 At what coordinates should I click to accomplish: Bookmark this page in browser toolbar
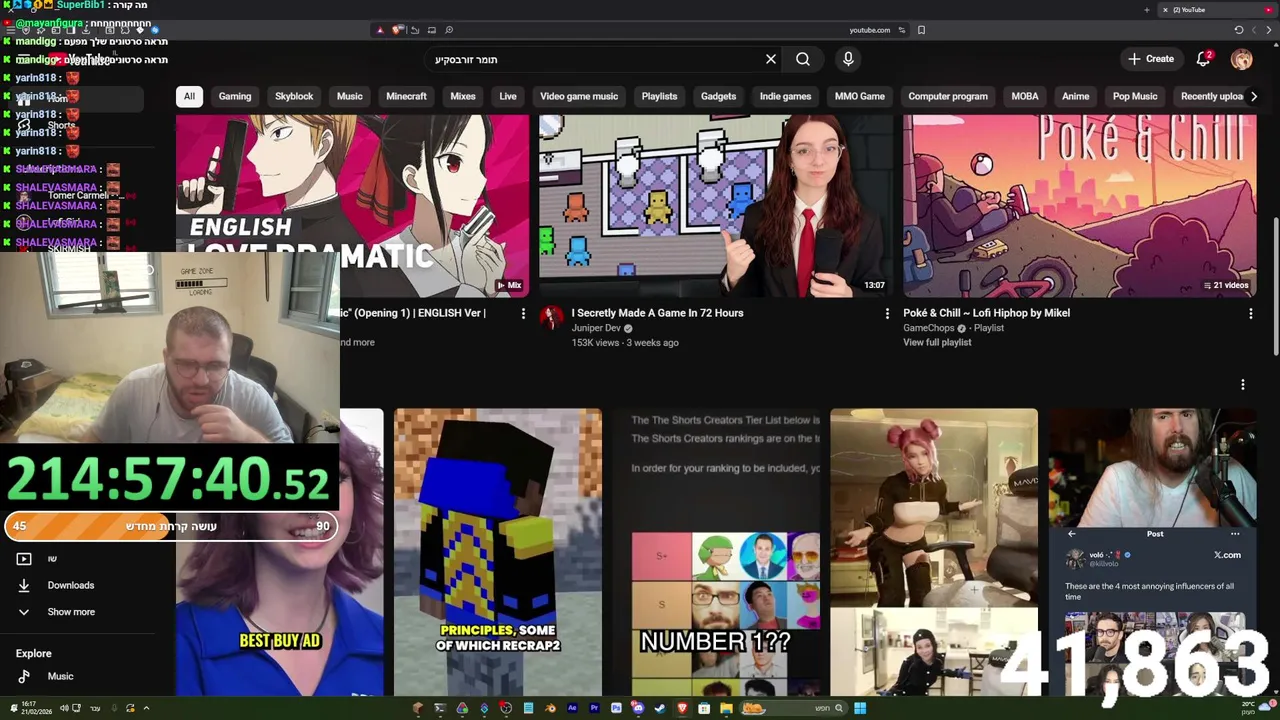coord(921,30)
